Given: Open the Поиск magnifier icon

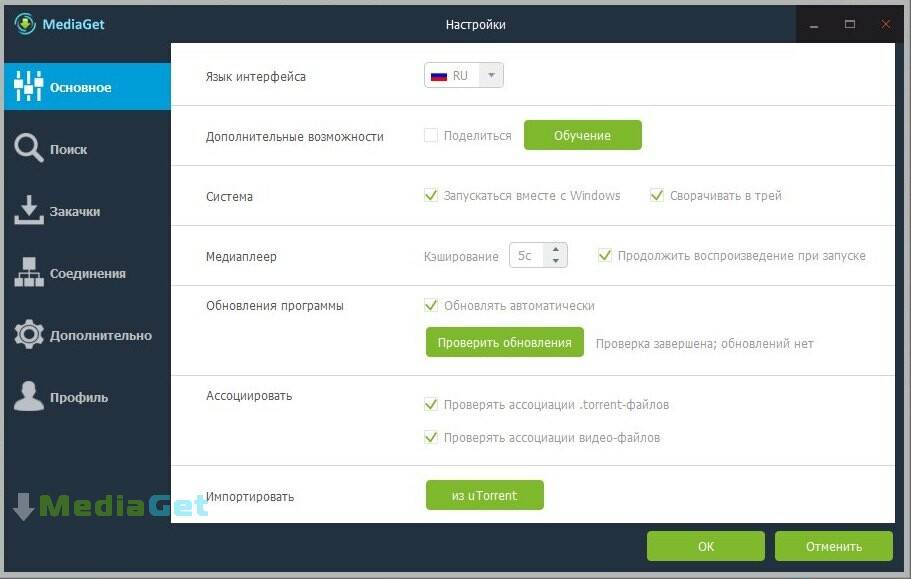Looking at the screenshot, I should click(x=28, y=149).
